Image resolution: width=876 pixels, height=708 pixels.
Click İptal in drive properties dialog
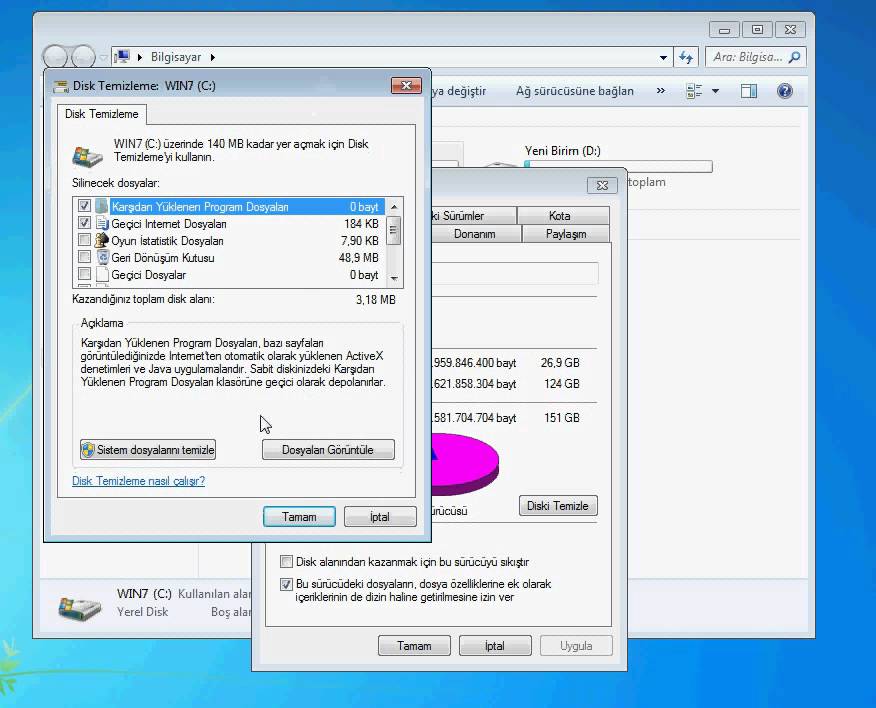(494, 646)
